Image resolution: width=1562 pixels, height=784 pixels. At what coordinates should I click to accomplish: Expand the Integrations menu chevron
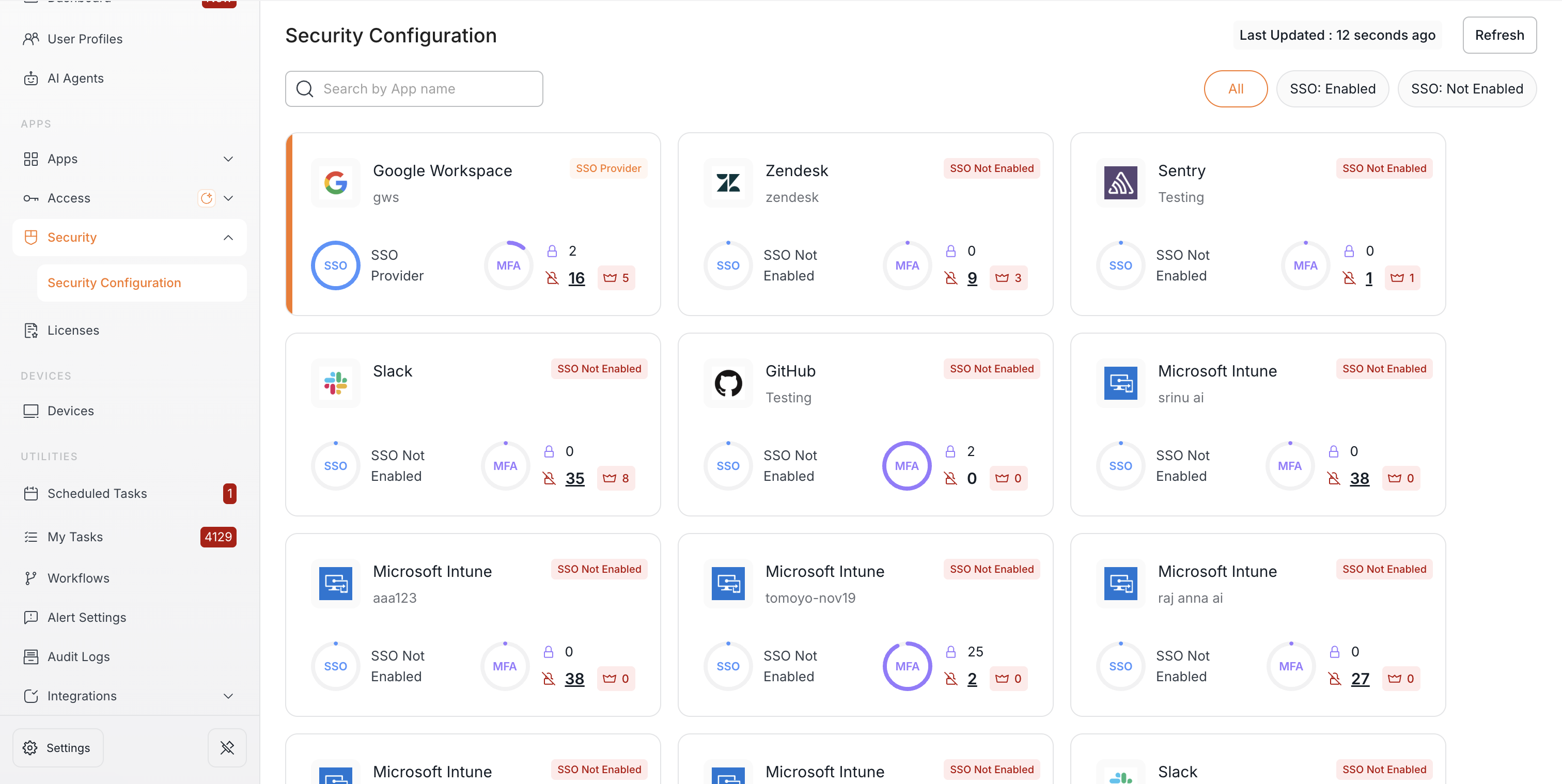click(228, 696)
